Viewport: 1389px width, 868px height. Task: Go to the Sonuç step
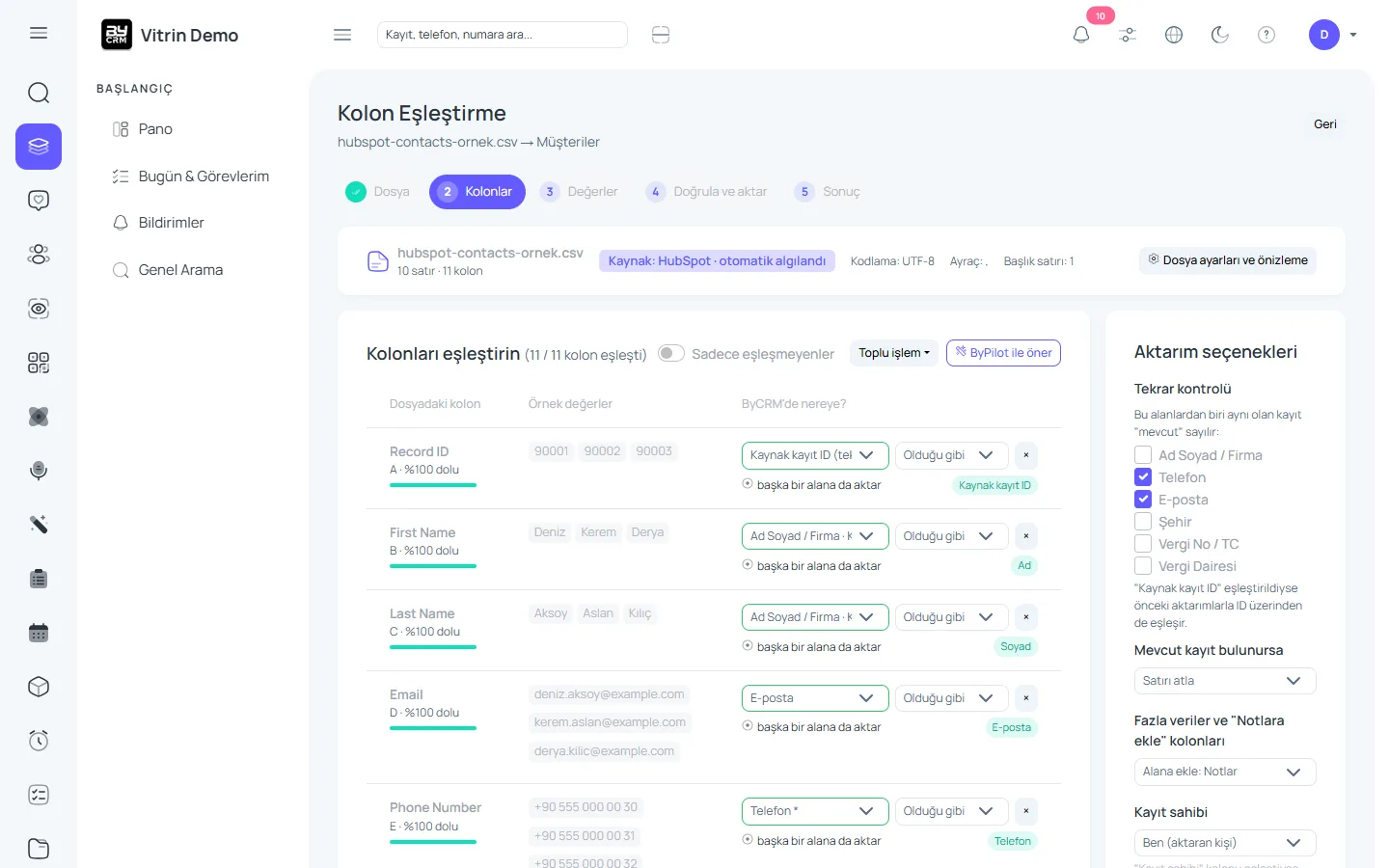[828, 192]
